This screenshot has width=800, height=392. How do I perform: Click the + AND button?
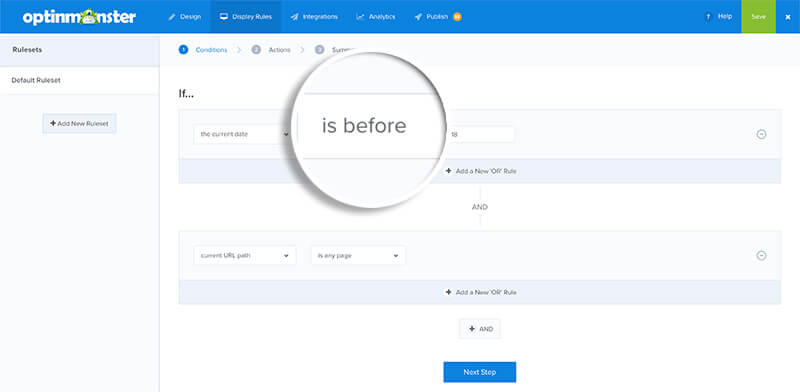click(x=480, y=329)
